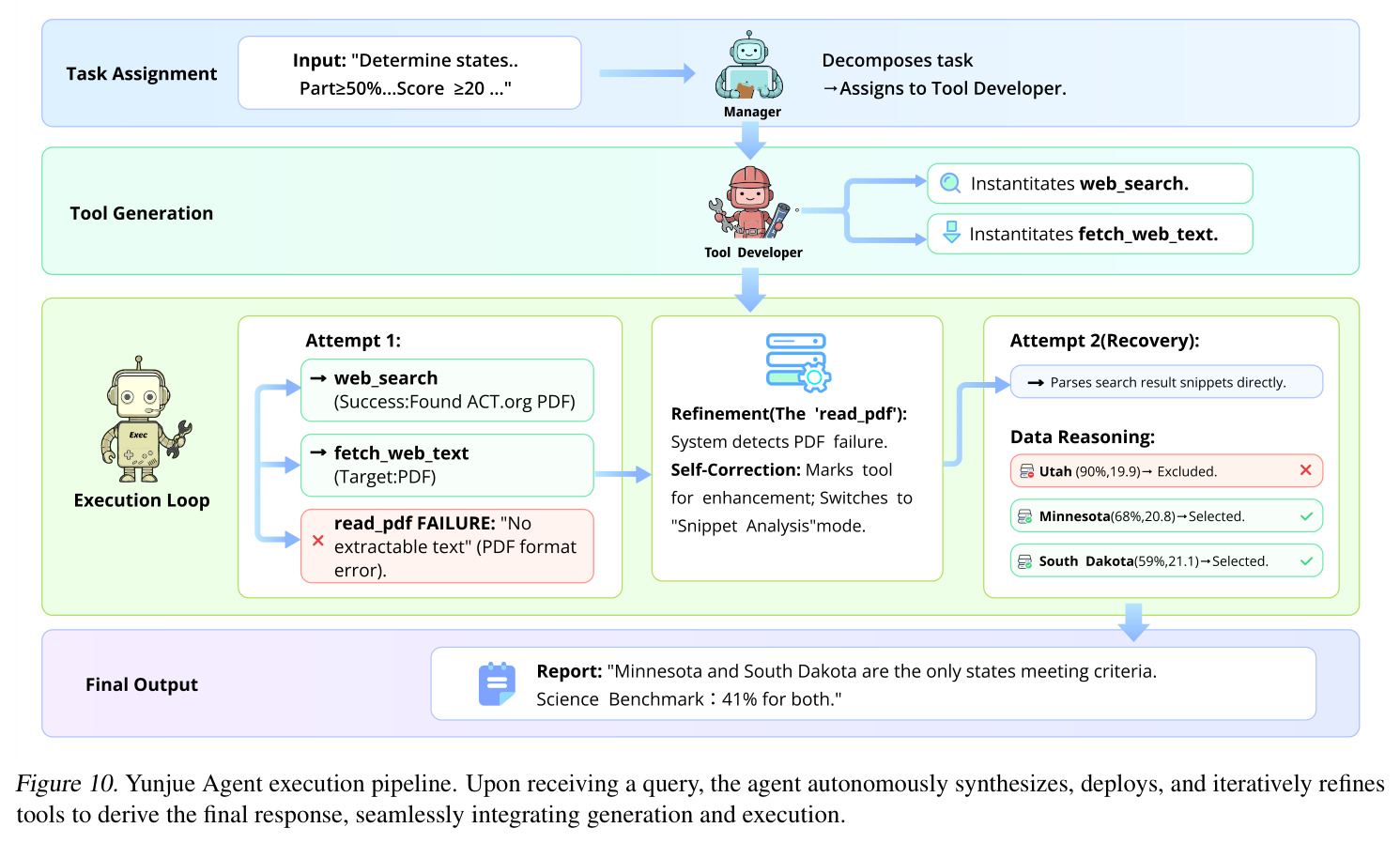The image size is (1400, 843).
Task: Click the red X beside read_pdf FAILURE
Action: click(x=318, y=541)
